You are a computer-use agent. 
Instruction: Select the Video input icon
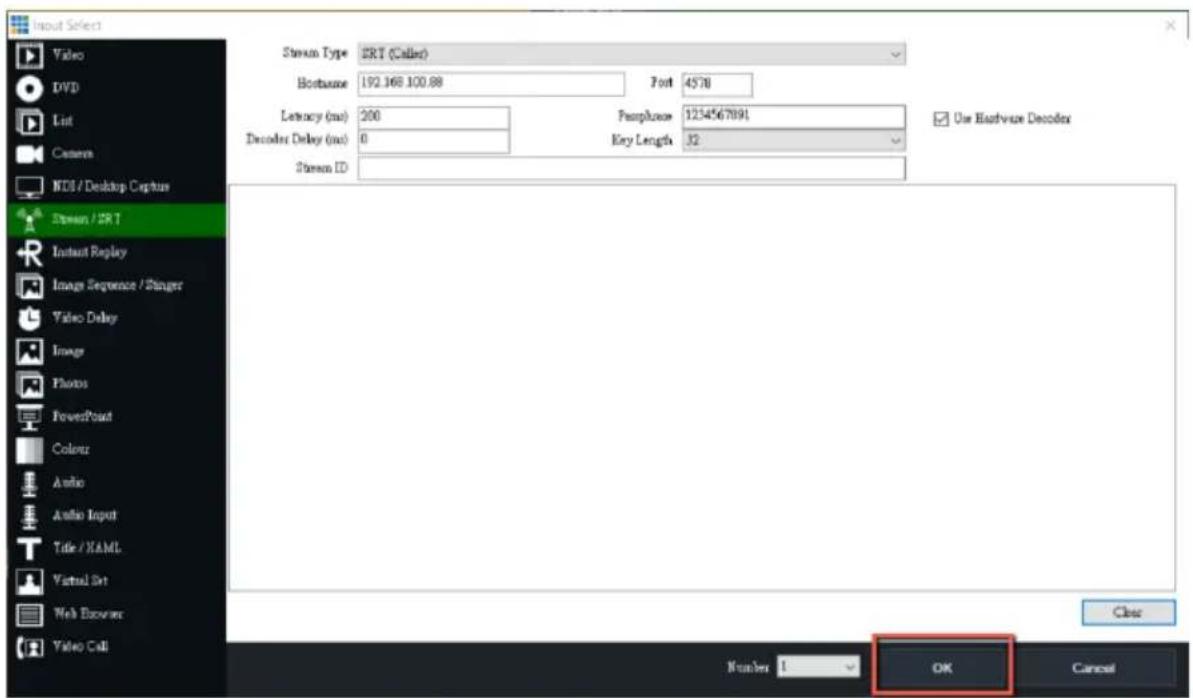point(30,56)
